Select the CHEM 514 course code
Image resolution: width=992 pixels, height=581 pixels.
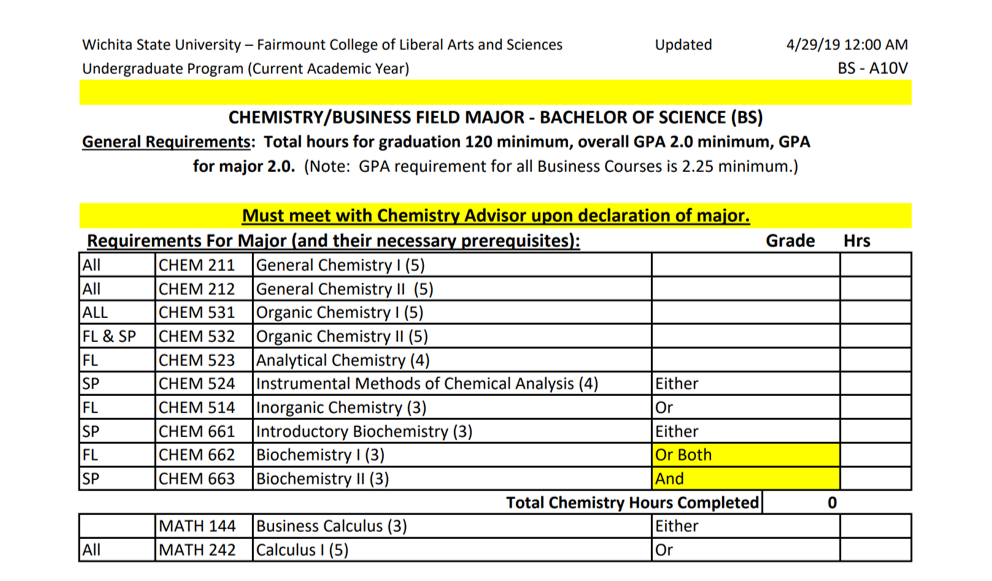tap(197, 408)
